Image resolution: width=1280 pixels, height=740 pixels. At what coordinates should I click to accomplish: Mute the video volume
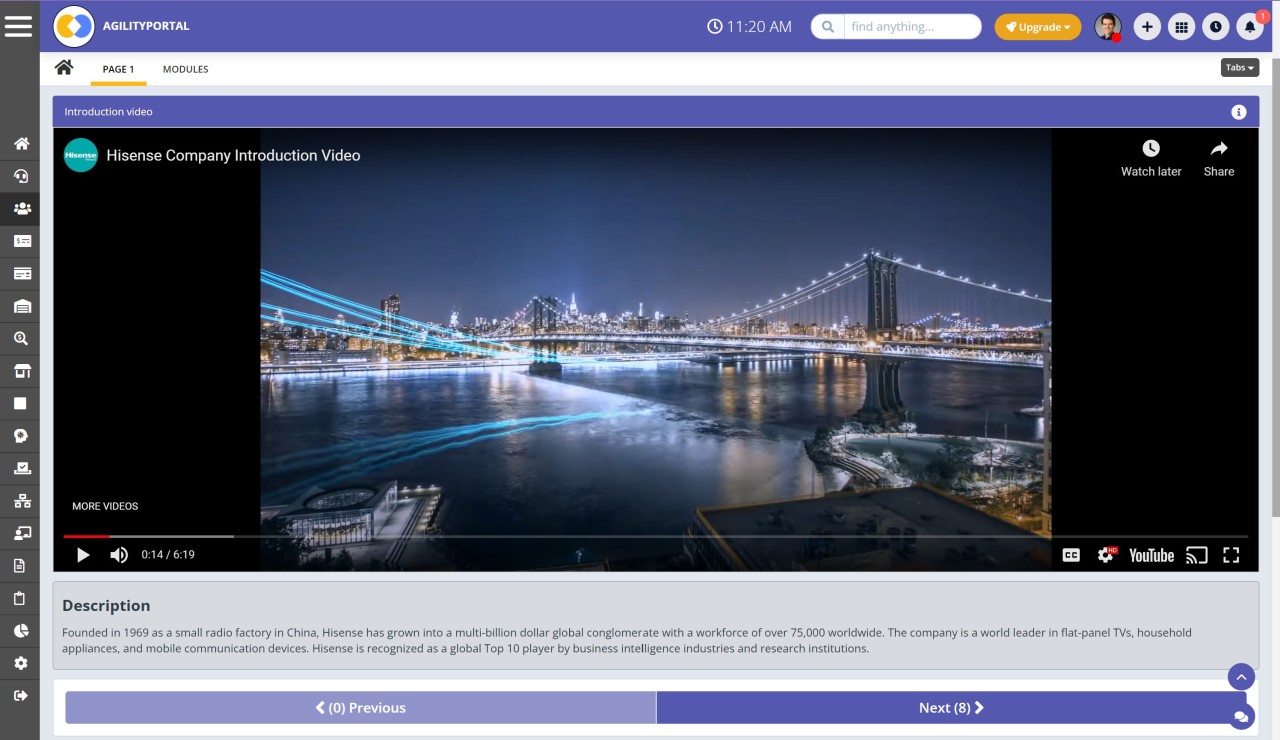(x=119, y=555)
